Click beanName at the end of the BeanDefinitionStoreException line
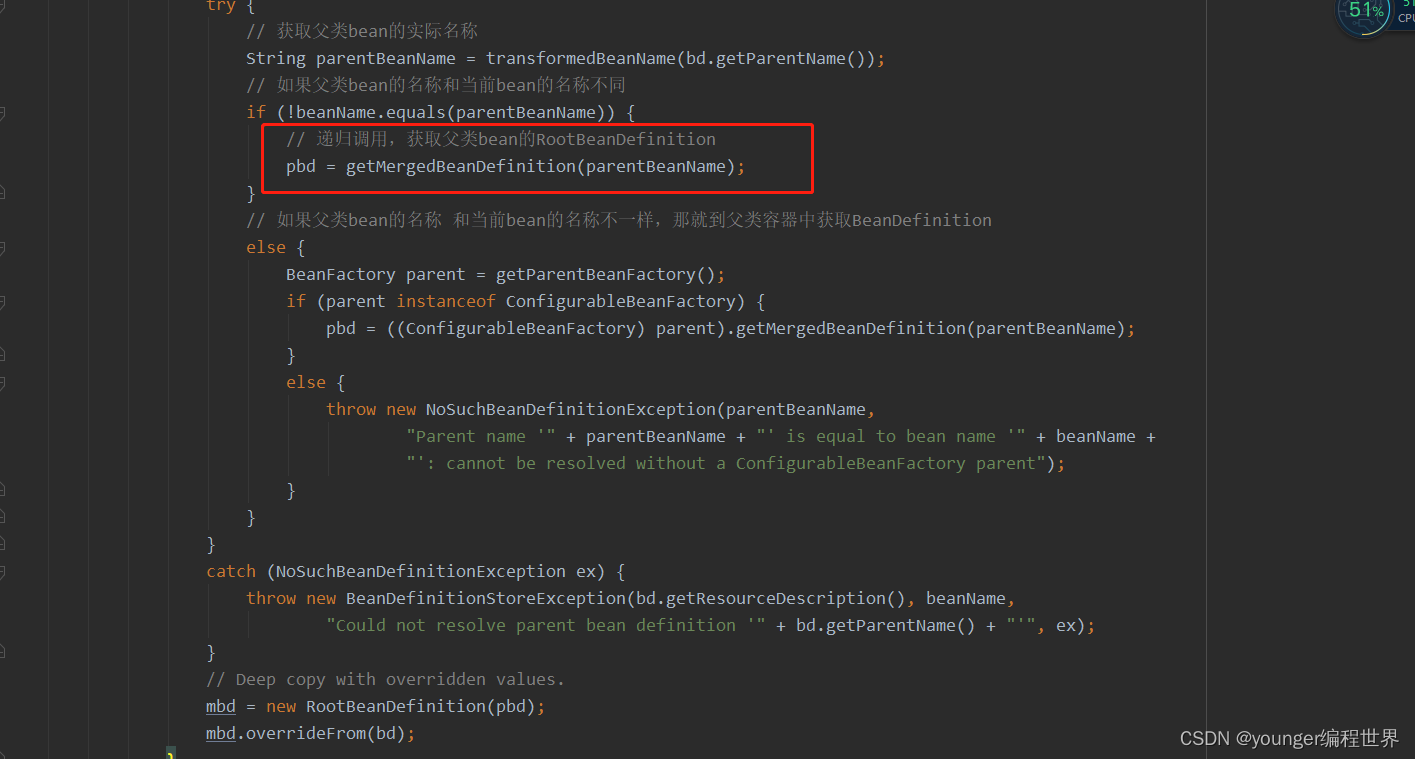Viewport: 1415px width, 759px height. 966,598
